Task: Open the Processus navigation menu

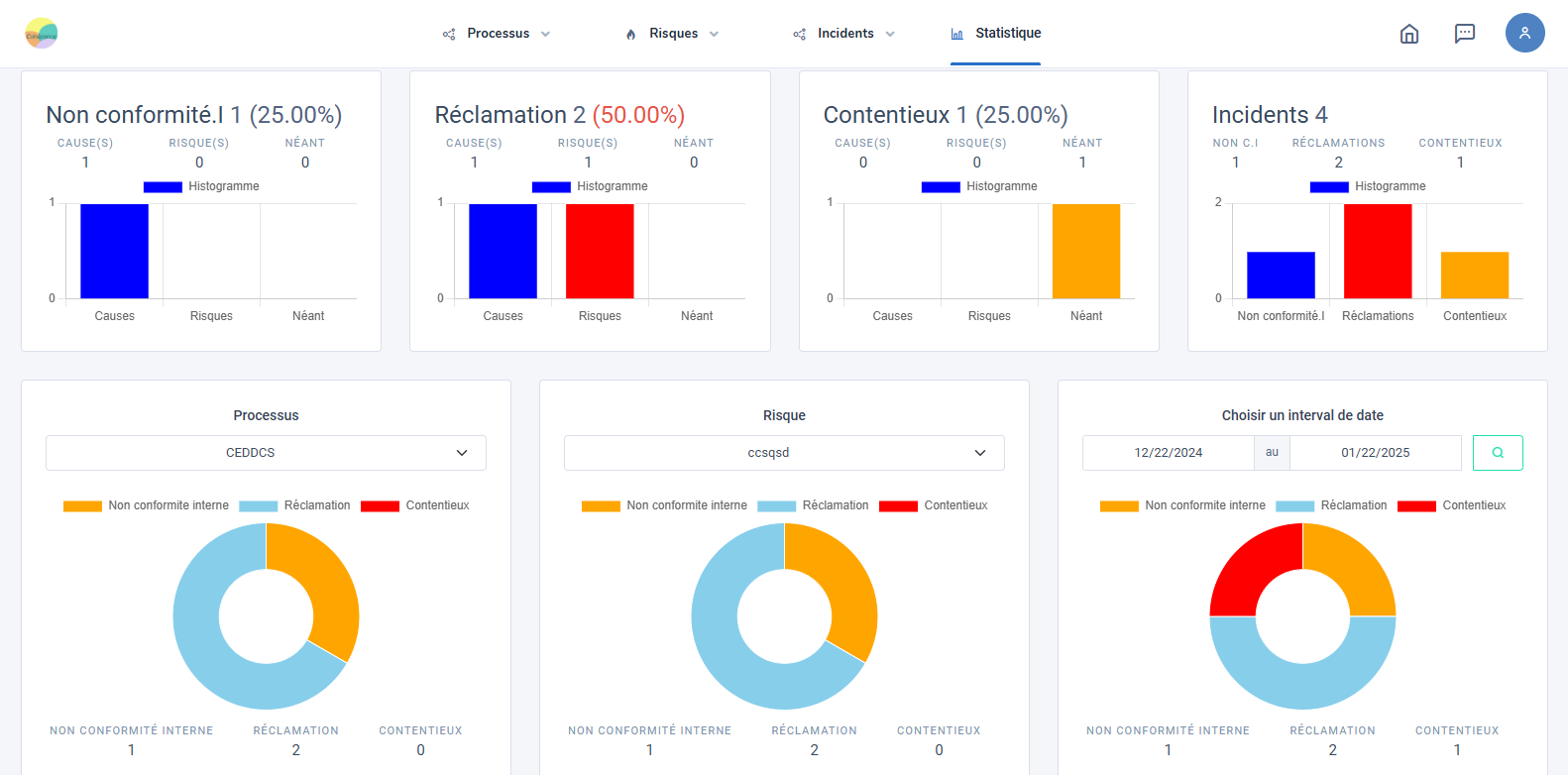Action: click(x=498, y=34)
